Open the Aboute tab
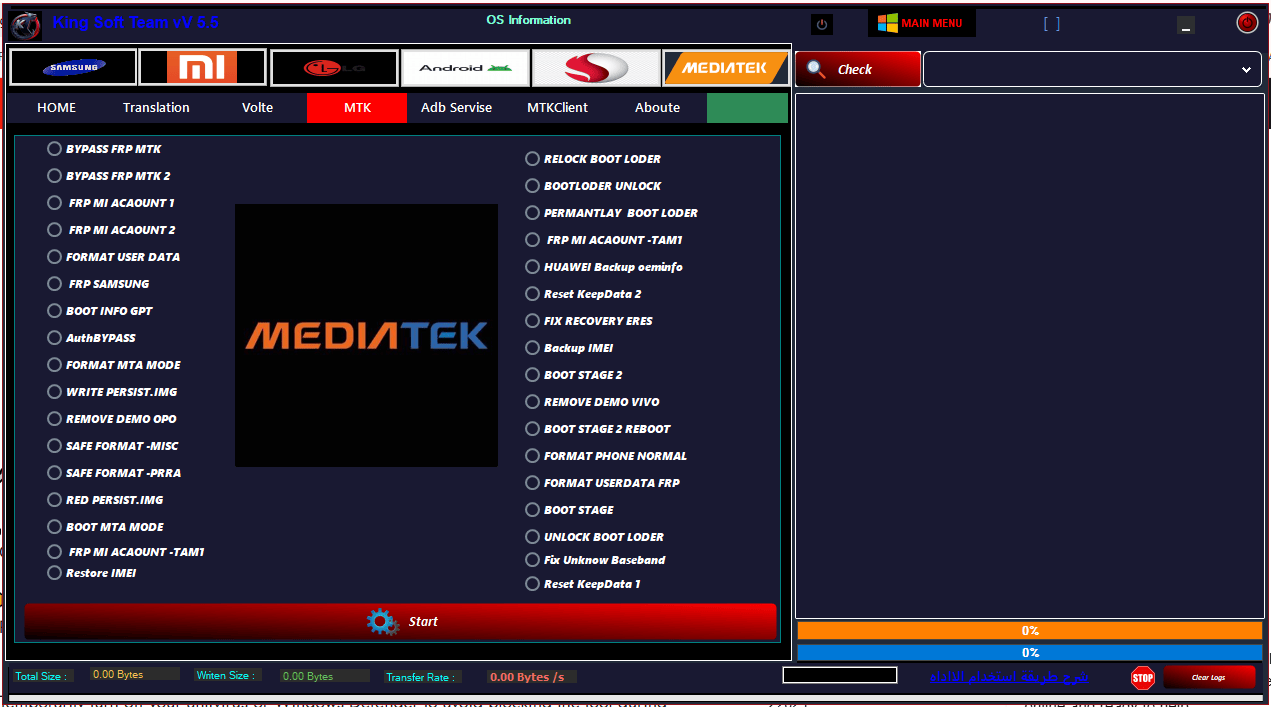 coord(657,108)
